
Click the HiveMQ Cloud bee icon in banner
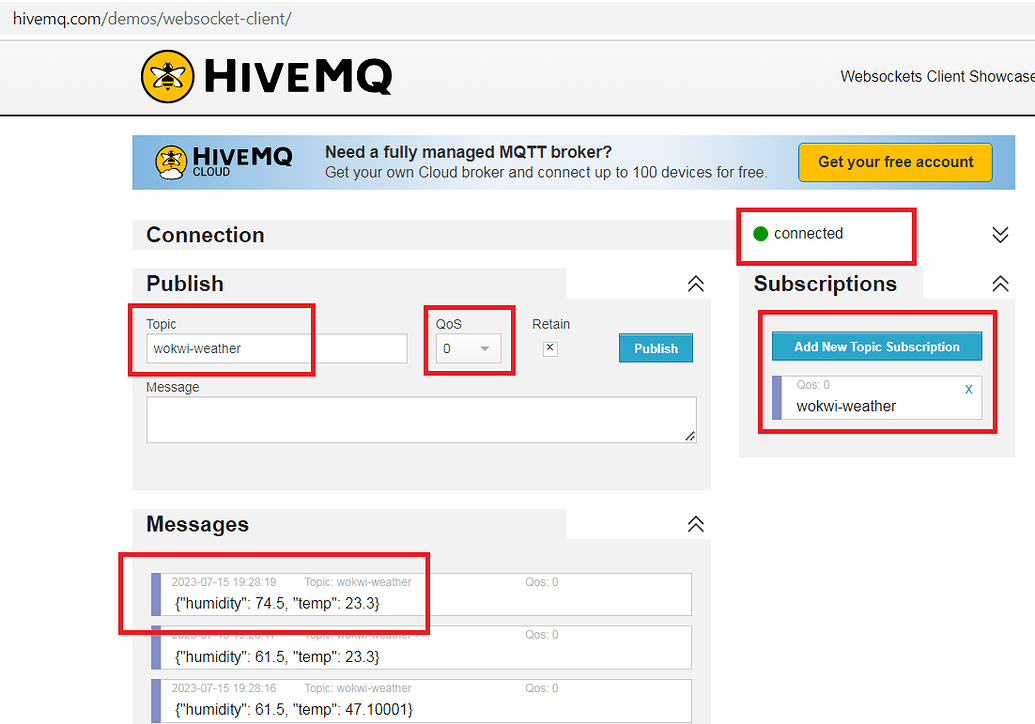[171, 162]
